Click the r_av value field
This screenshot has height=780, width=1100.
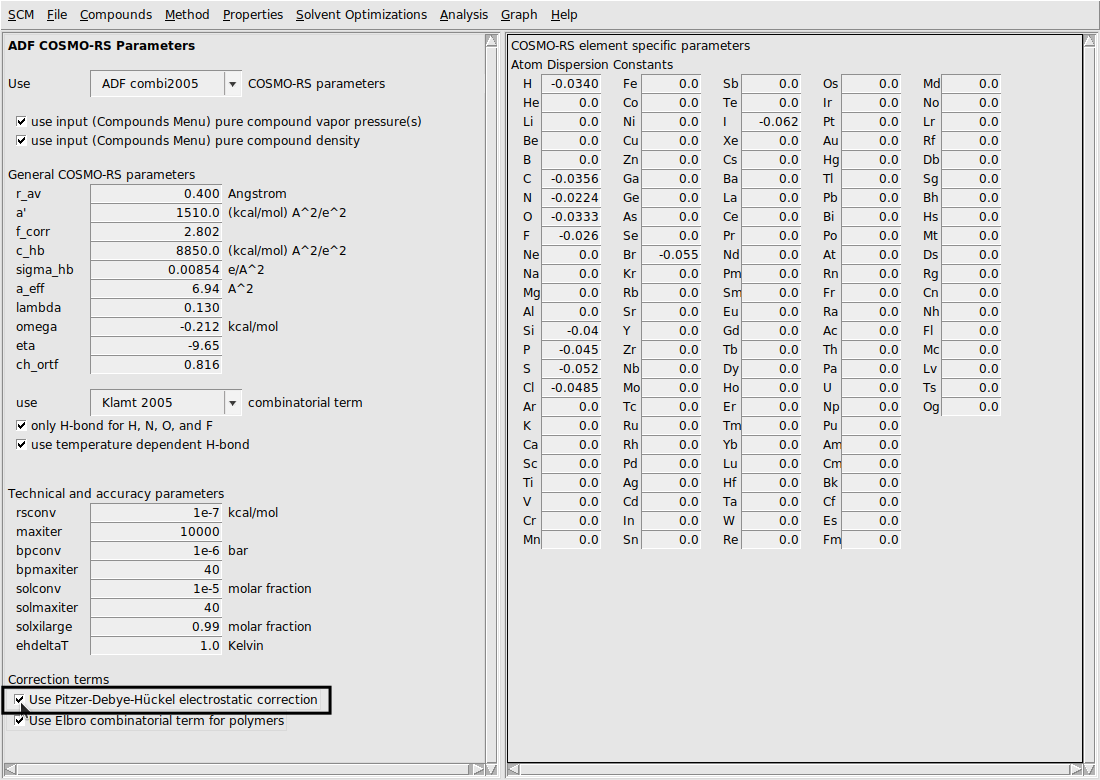pos(156,194)
